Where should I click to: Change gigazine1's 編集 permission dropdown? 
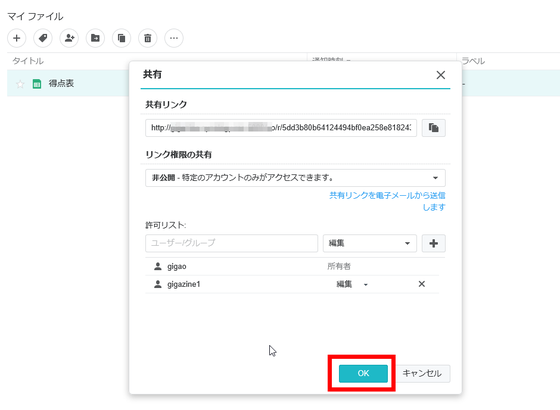click(x=352, y=284)
